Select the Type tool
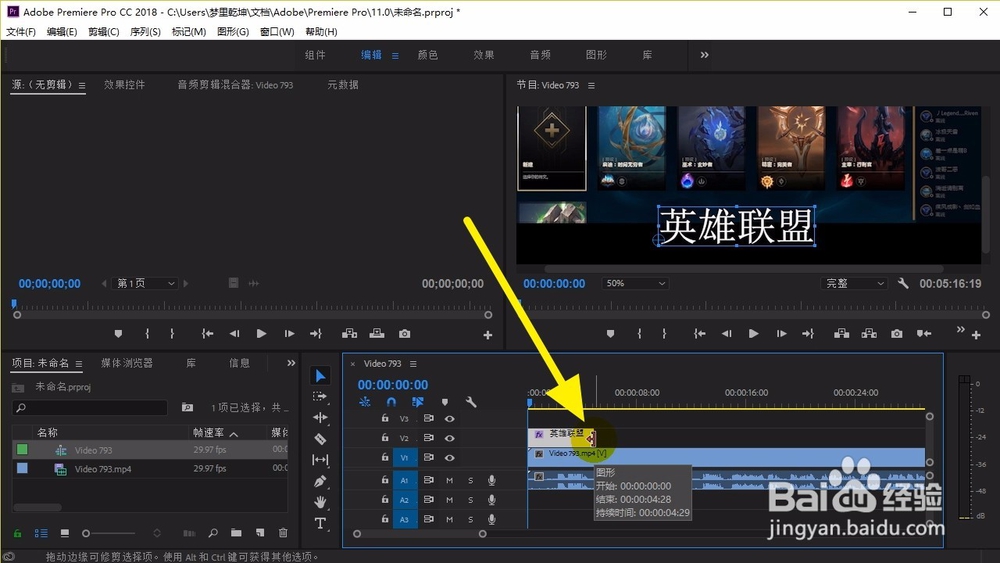Viewport: 1000px width, 563px height. 320,523
